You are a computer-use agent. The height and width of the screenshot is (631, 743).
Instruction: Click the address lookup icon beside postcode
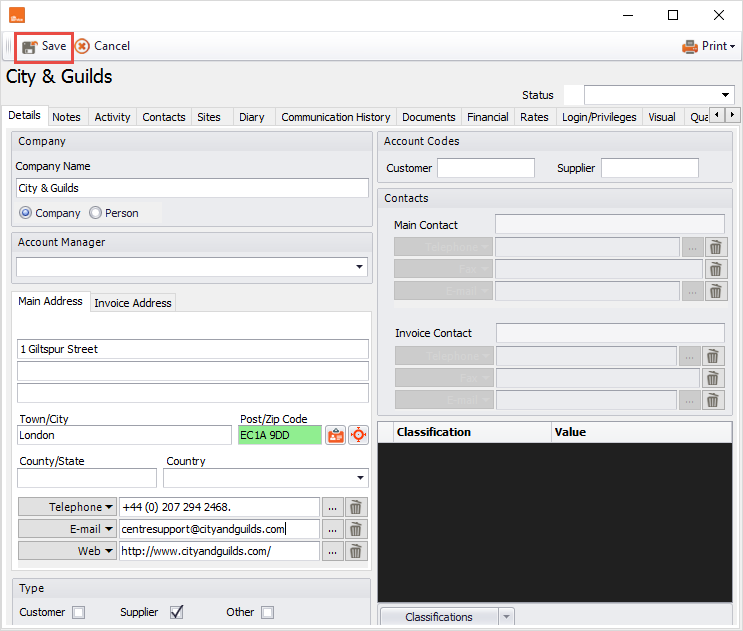click(x=335, y=435)
